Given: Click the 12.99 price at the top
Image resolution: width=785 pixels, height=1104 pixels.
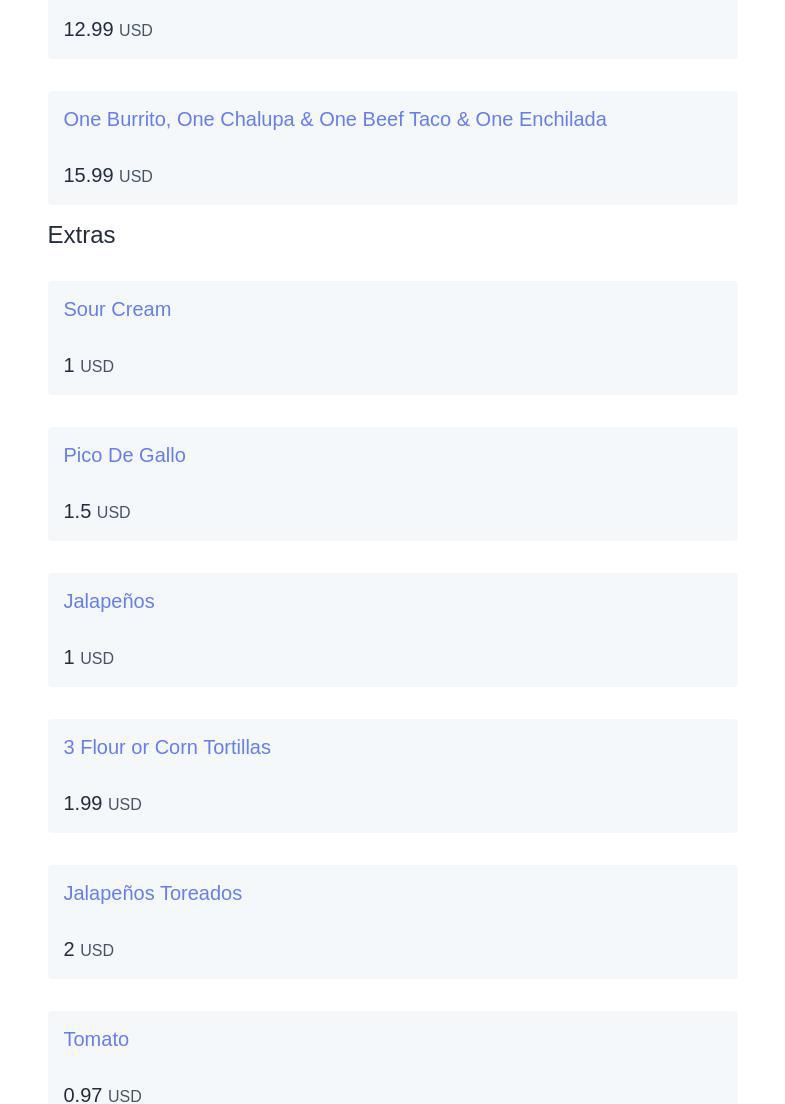Looking at the screenshot, I should point(88,29).
